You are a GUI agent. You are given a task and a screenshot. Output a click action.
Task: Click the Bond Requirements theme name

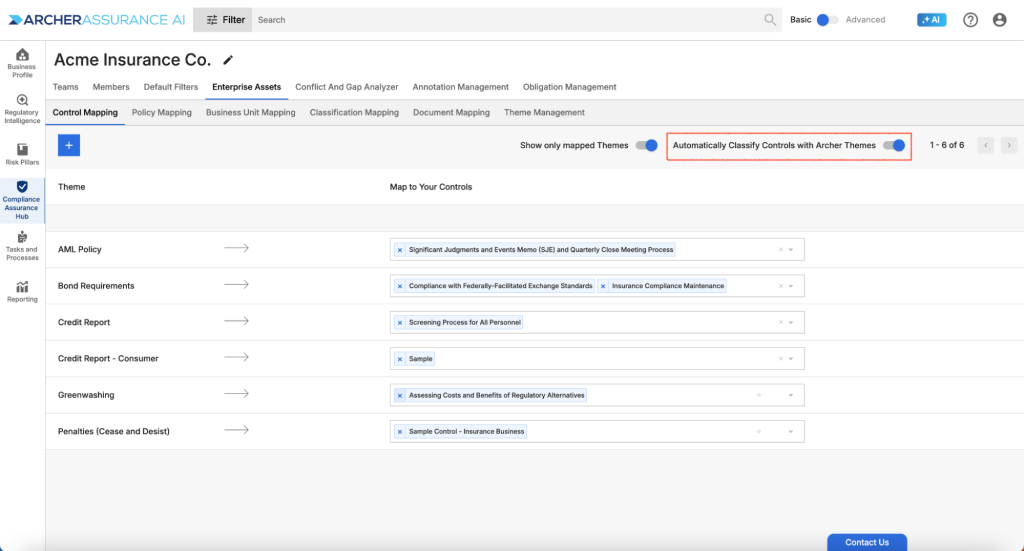coord(96,286)
